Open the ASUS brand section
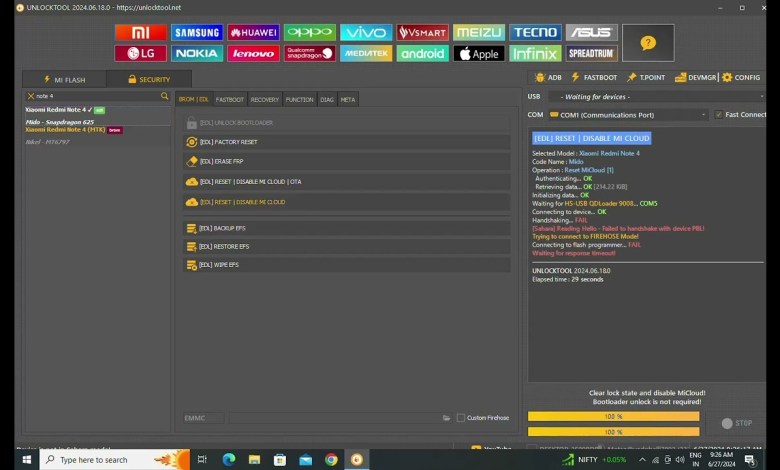This screenshot has height=470, width=780. pyautogui.click(x=591, y=32)
